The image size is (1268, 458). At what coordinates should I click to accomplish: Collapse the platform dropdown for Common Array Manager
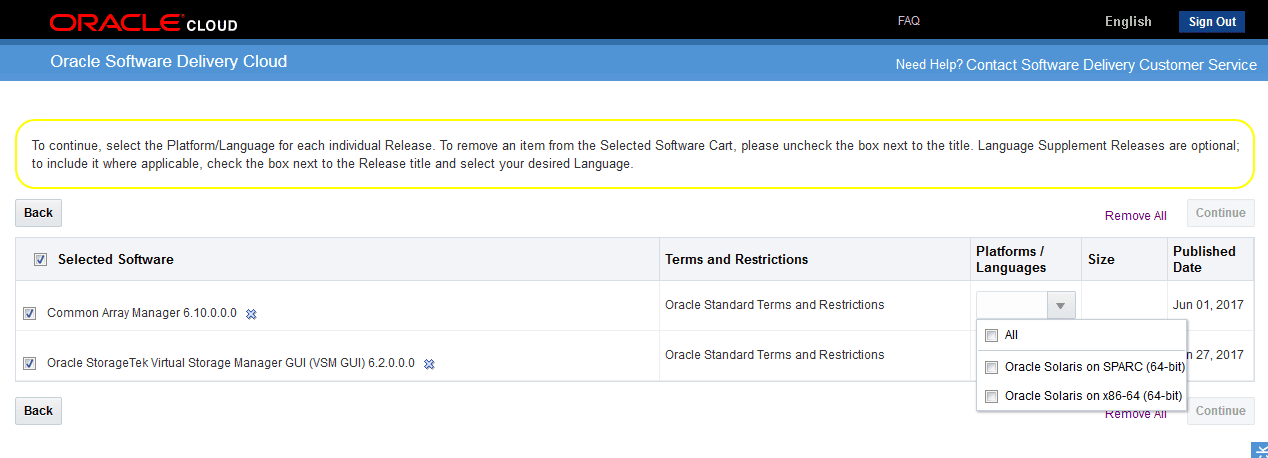coord(1061,305)
